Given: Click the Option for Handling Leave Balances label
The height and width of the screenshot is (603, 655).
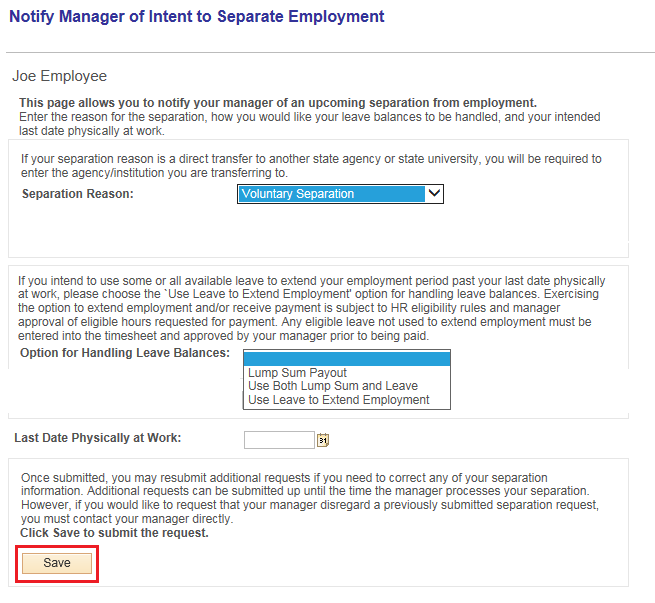Looking at the screenshot, I should tap(124, 353).
